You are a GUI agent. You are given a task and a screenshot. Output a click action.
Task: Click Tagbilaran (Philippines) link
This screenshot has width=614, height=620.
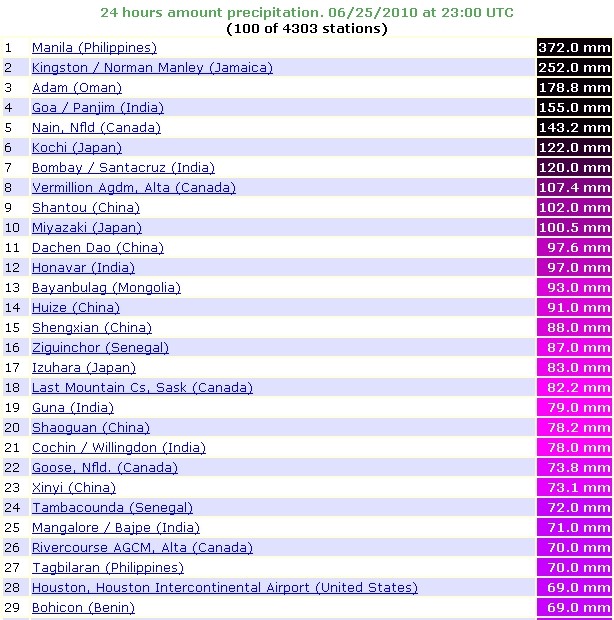pos(108,568)
